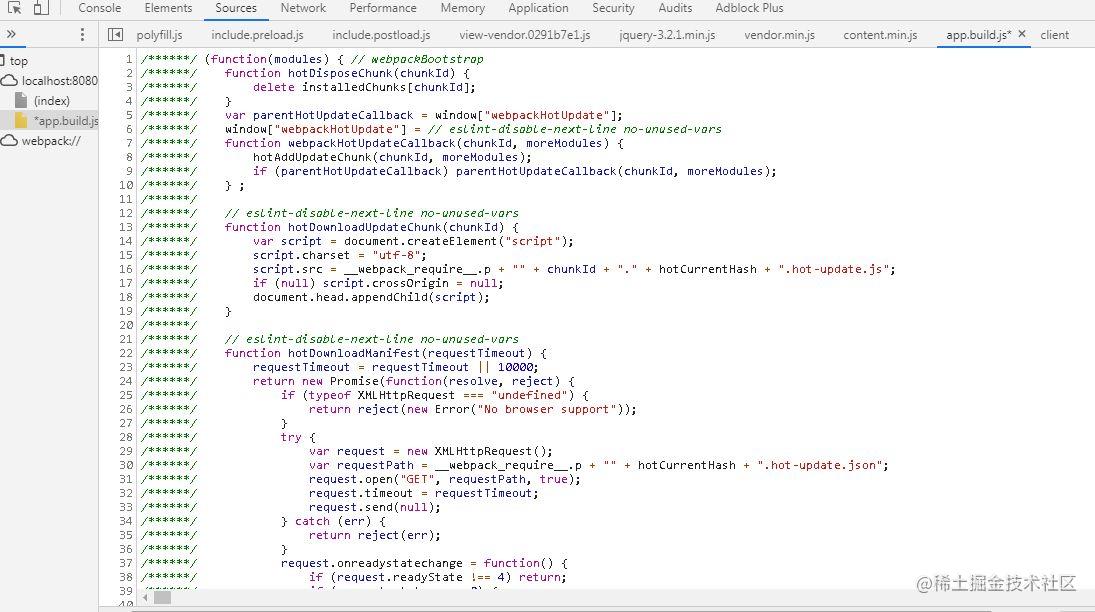Open (index) file in navigator
The height and width of the screenshot is (612, 1095).
click(52, 101)
